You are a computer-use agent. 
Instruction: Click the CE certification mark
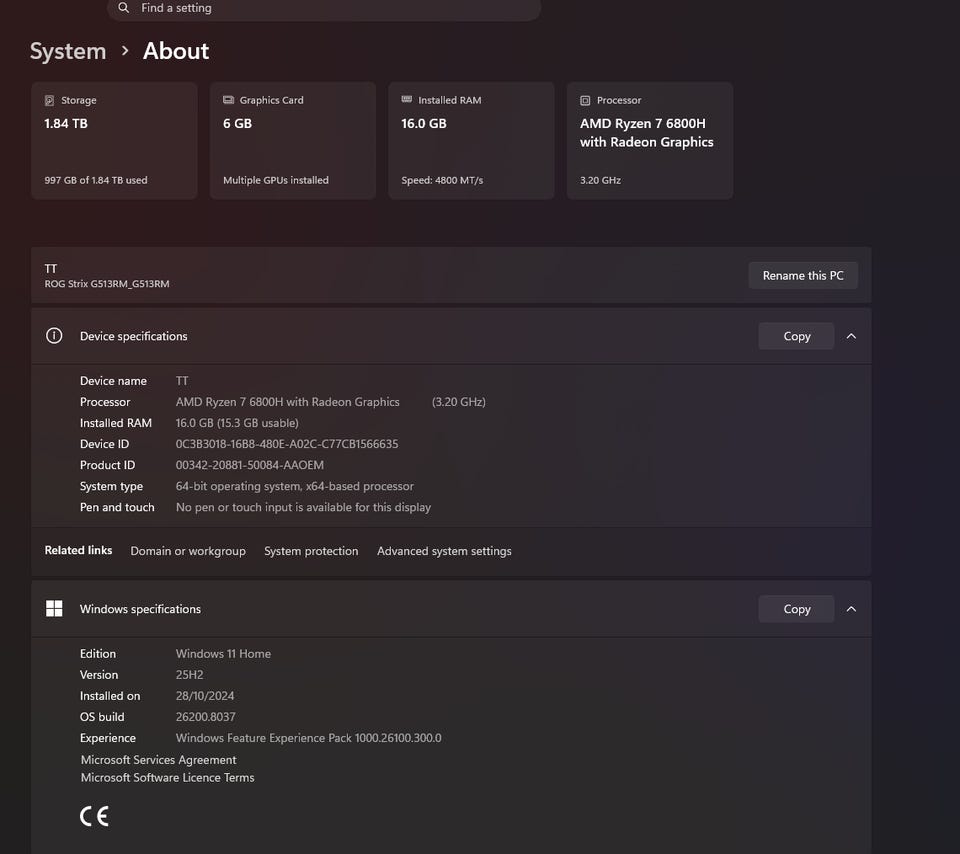click(94, 816)
